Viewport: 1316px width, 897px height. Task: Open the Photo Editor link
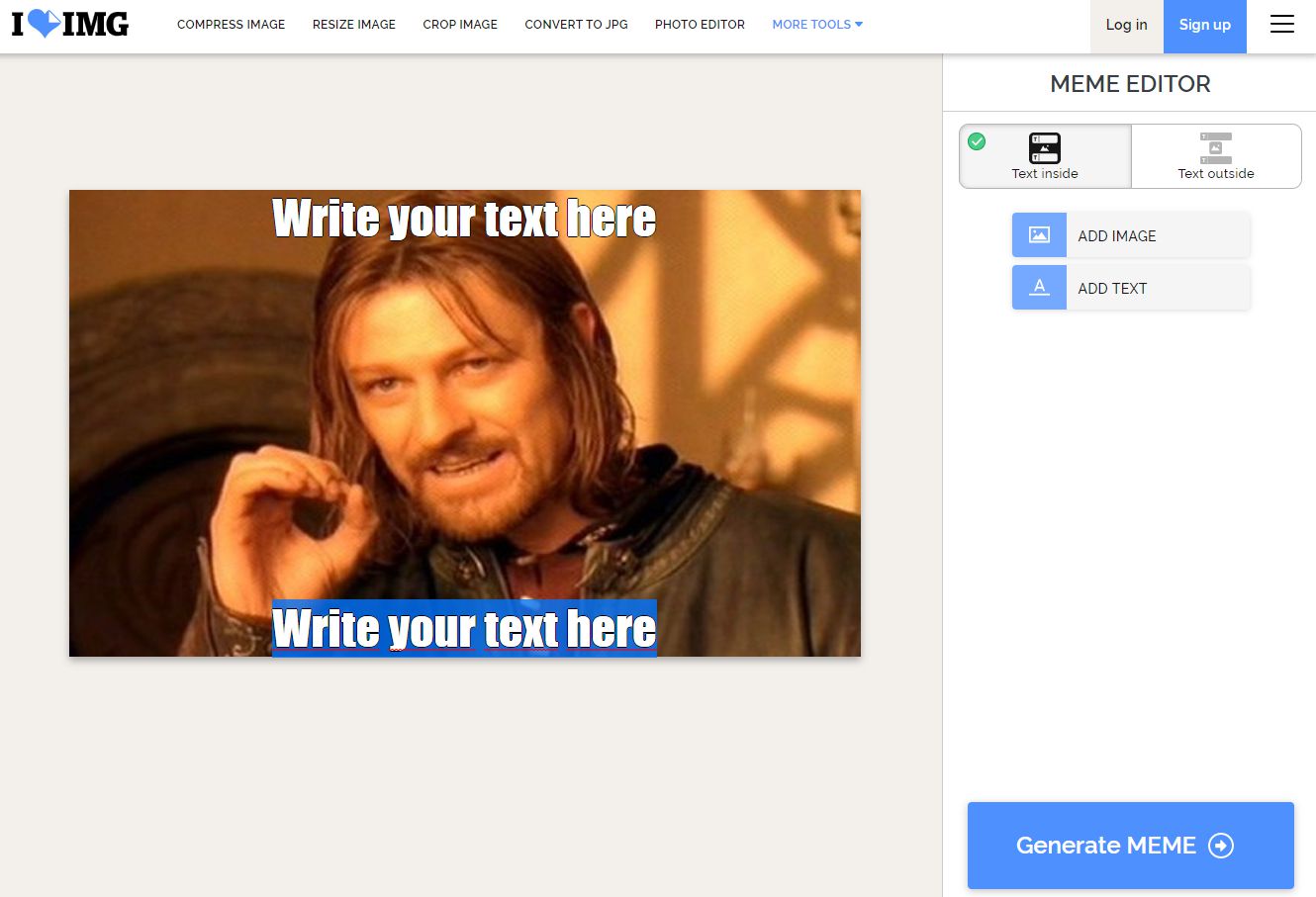click(700, 25)
